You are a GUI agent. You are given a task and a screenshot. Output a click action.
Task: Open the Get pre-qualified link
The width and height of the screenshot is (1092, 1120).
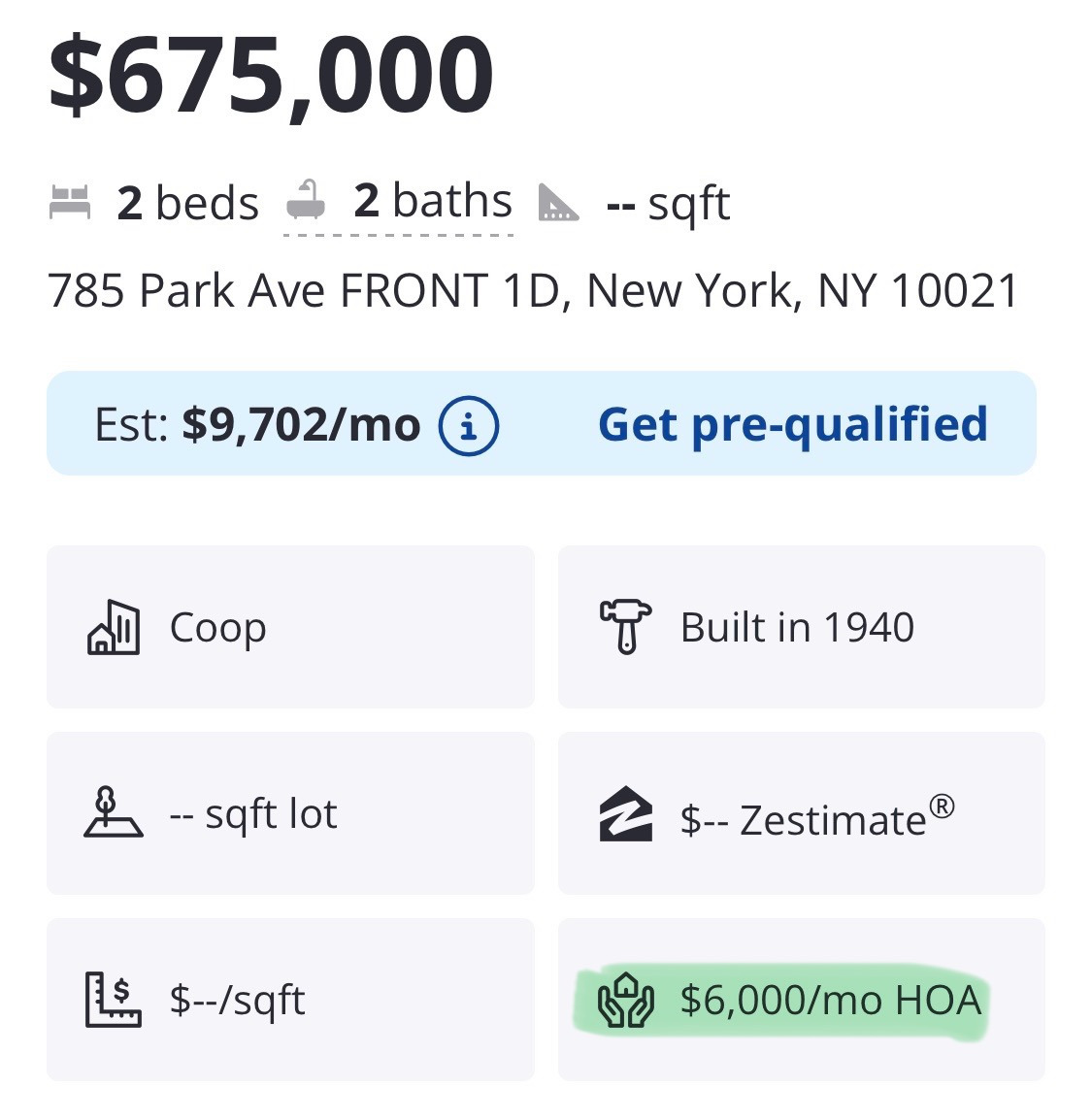[792, 424]
